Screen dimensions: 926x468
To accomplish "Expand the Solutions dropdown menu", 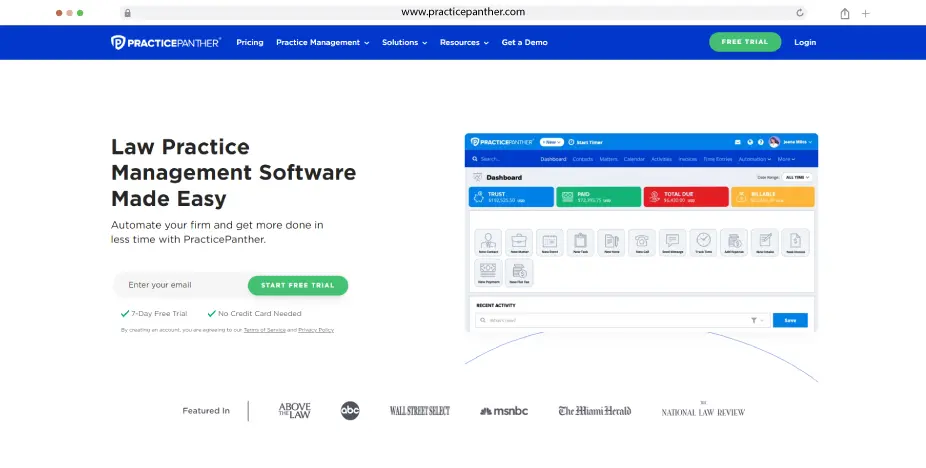I will click(x=405, y=43).
